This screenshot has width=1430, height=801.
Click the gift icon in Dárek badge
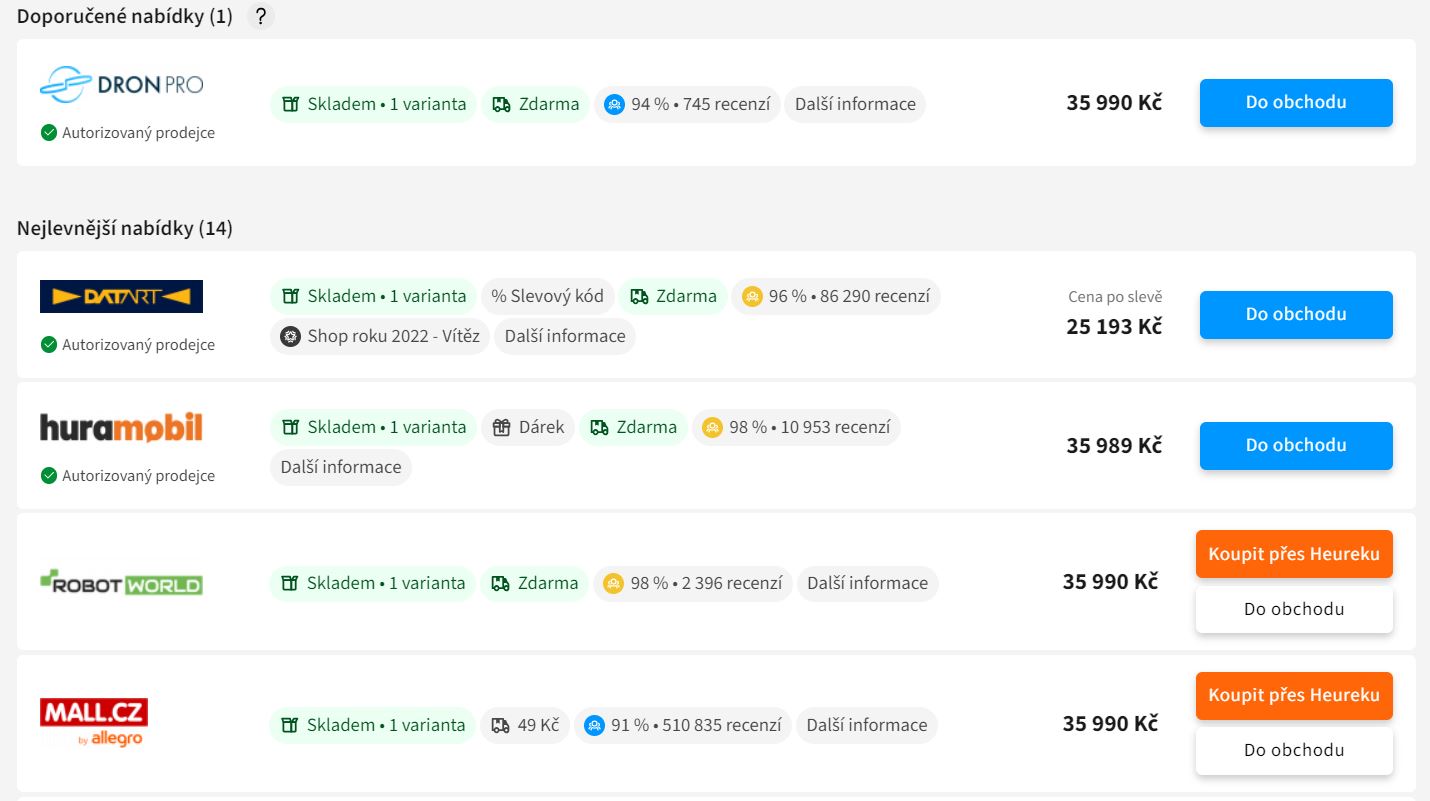point(502,427)
